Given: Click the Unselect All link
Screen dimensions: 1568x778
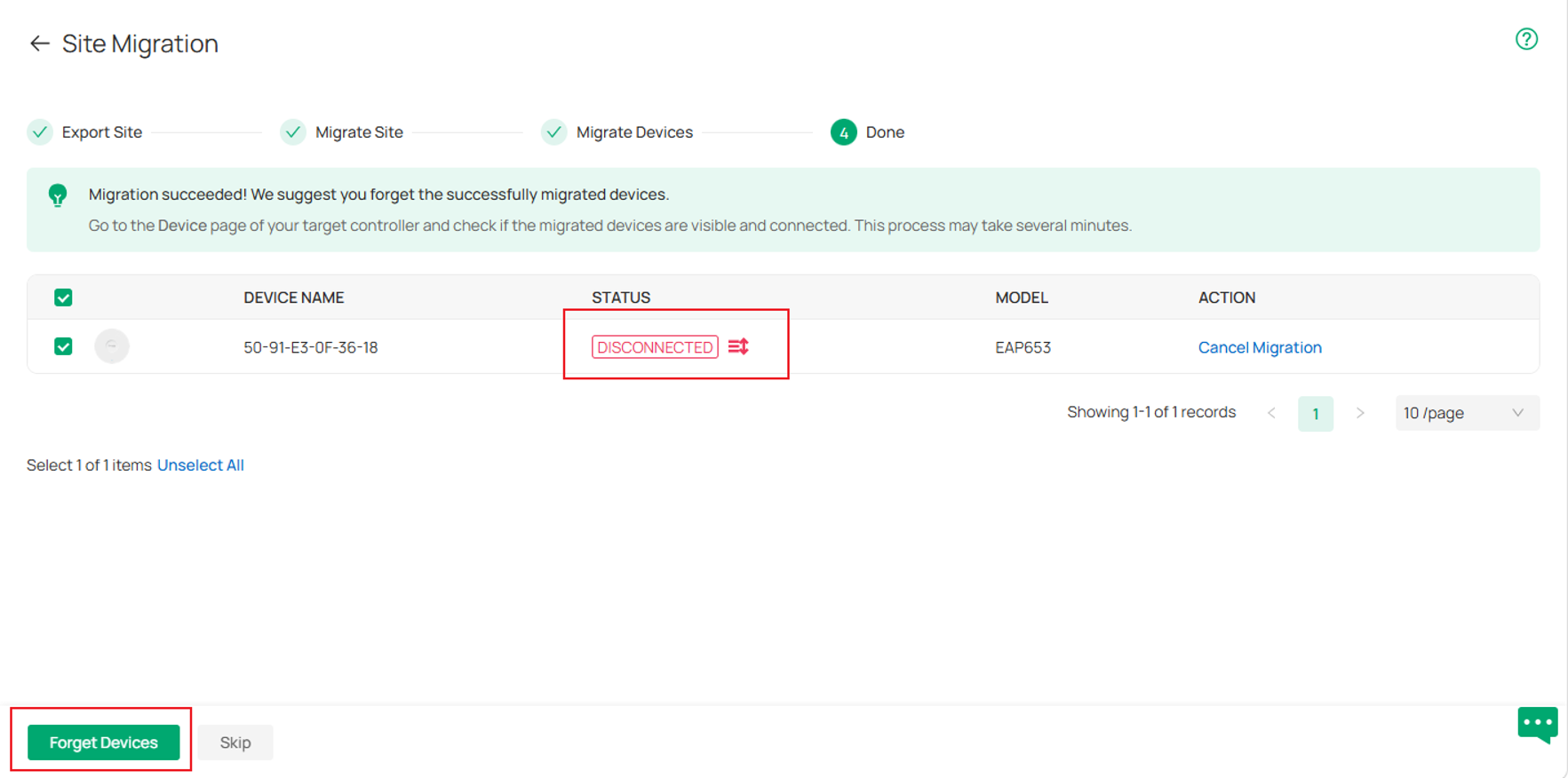Looking at the screenshot, I should 201,465.
